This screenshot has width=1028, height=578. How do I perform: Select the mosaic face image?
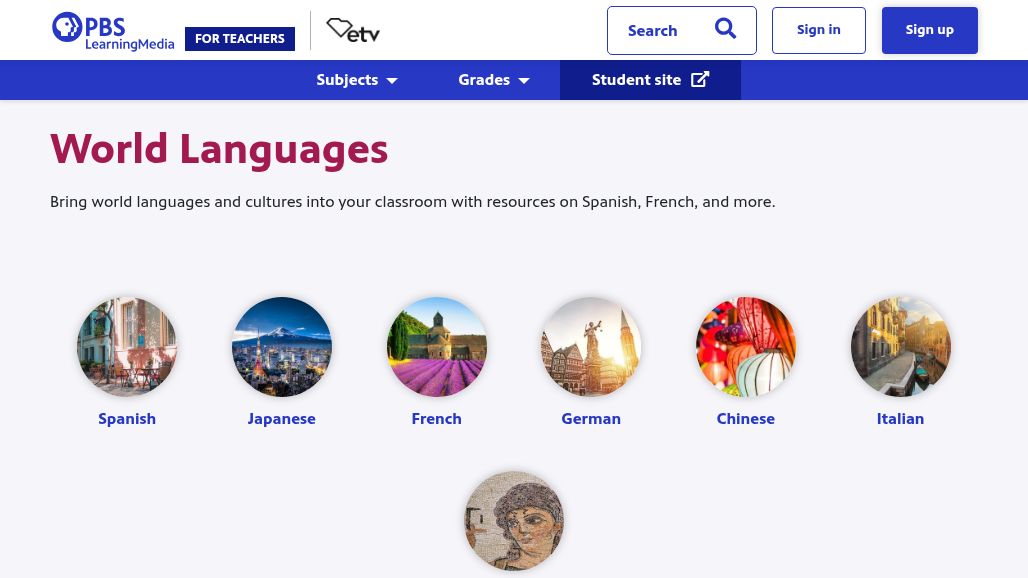point(514,521)
